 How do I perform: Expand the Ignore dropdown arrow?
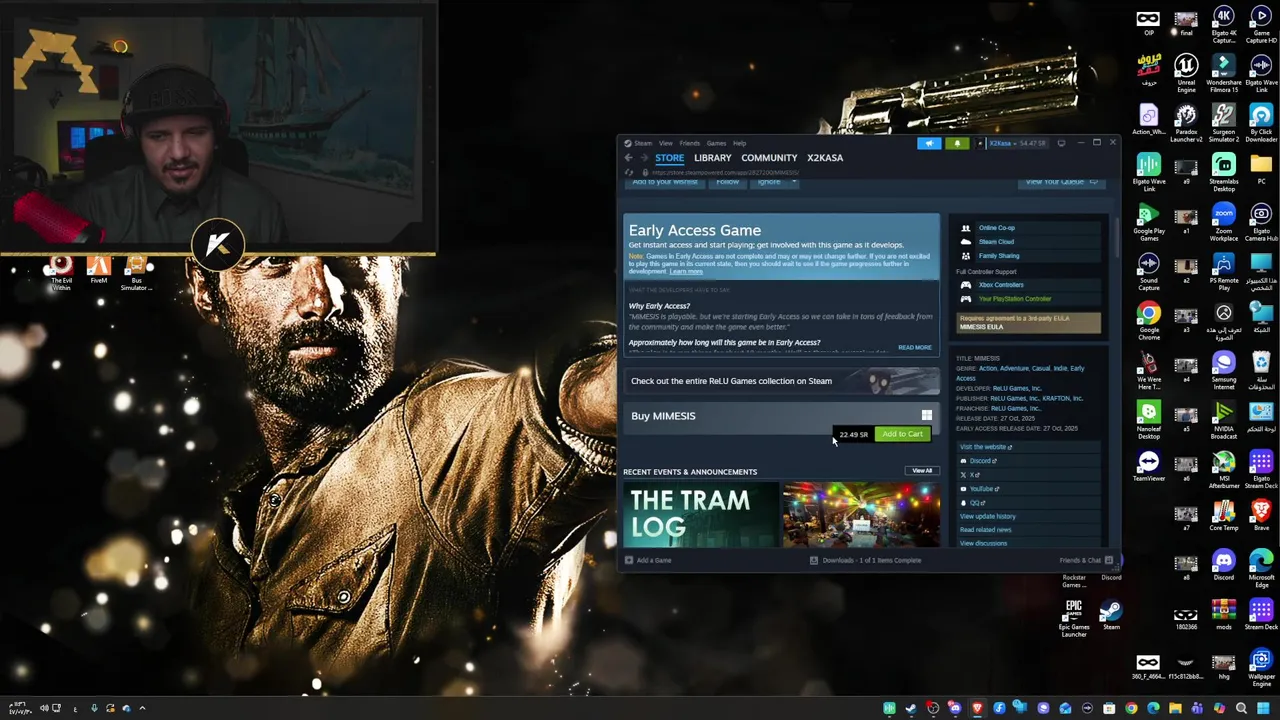point(794,182)
